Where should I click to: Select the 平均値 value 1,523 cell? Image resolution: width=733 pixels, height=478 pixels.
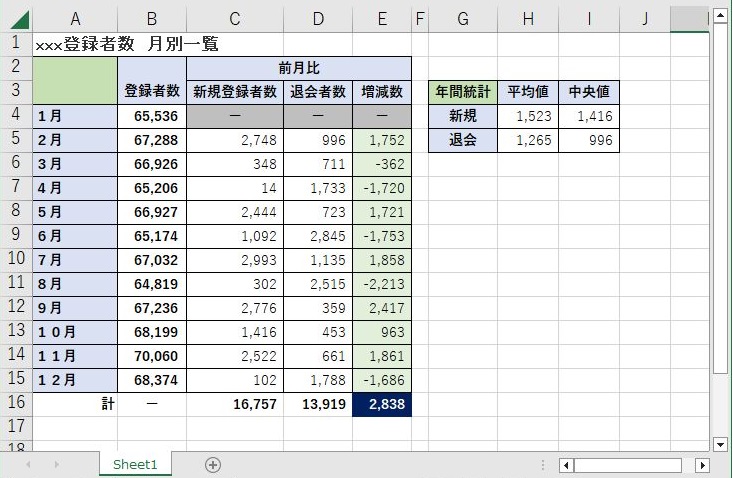527,116
